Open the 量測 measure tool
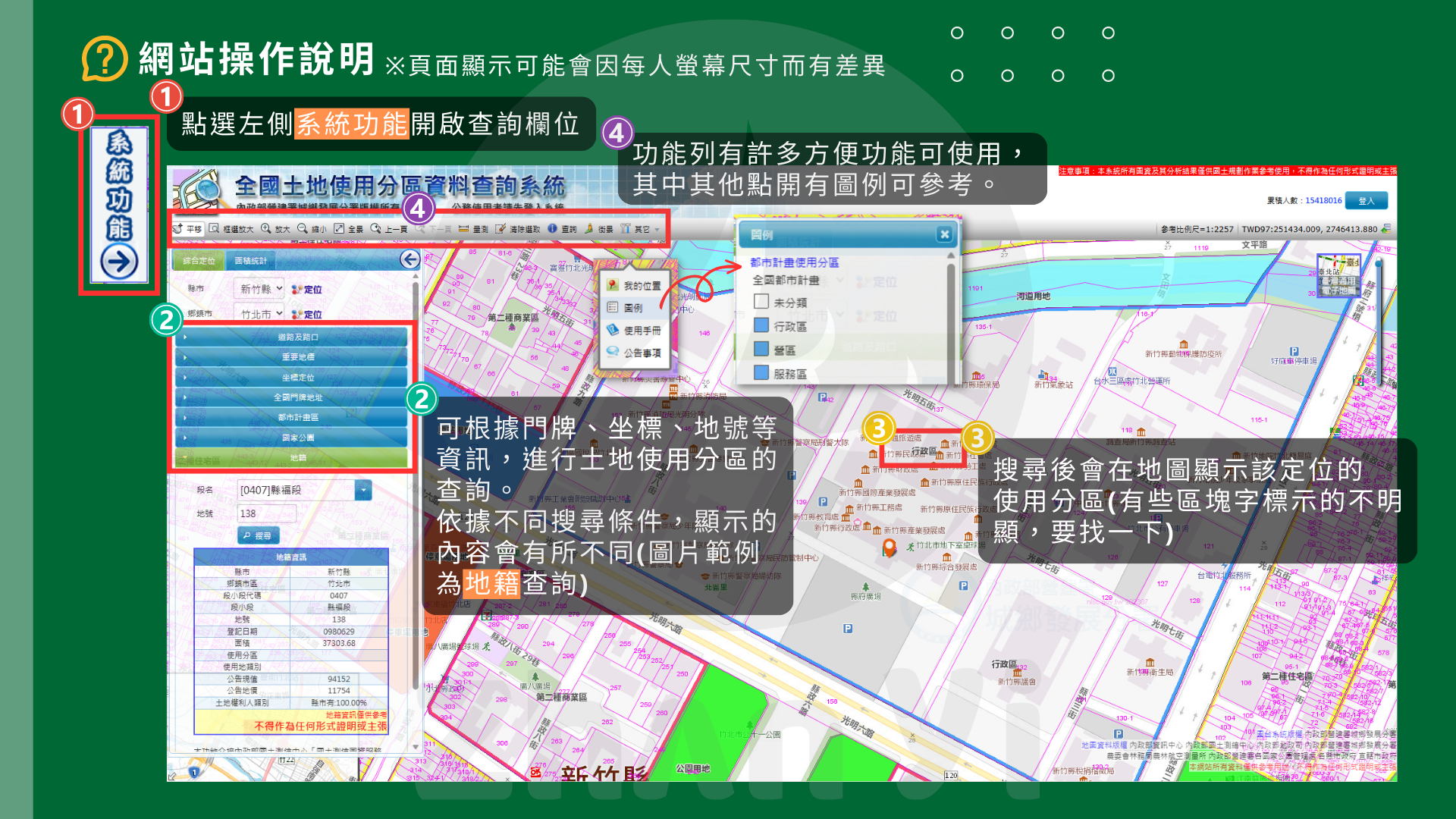 pyautogui.click(x=474, y=228)
